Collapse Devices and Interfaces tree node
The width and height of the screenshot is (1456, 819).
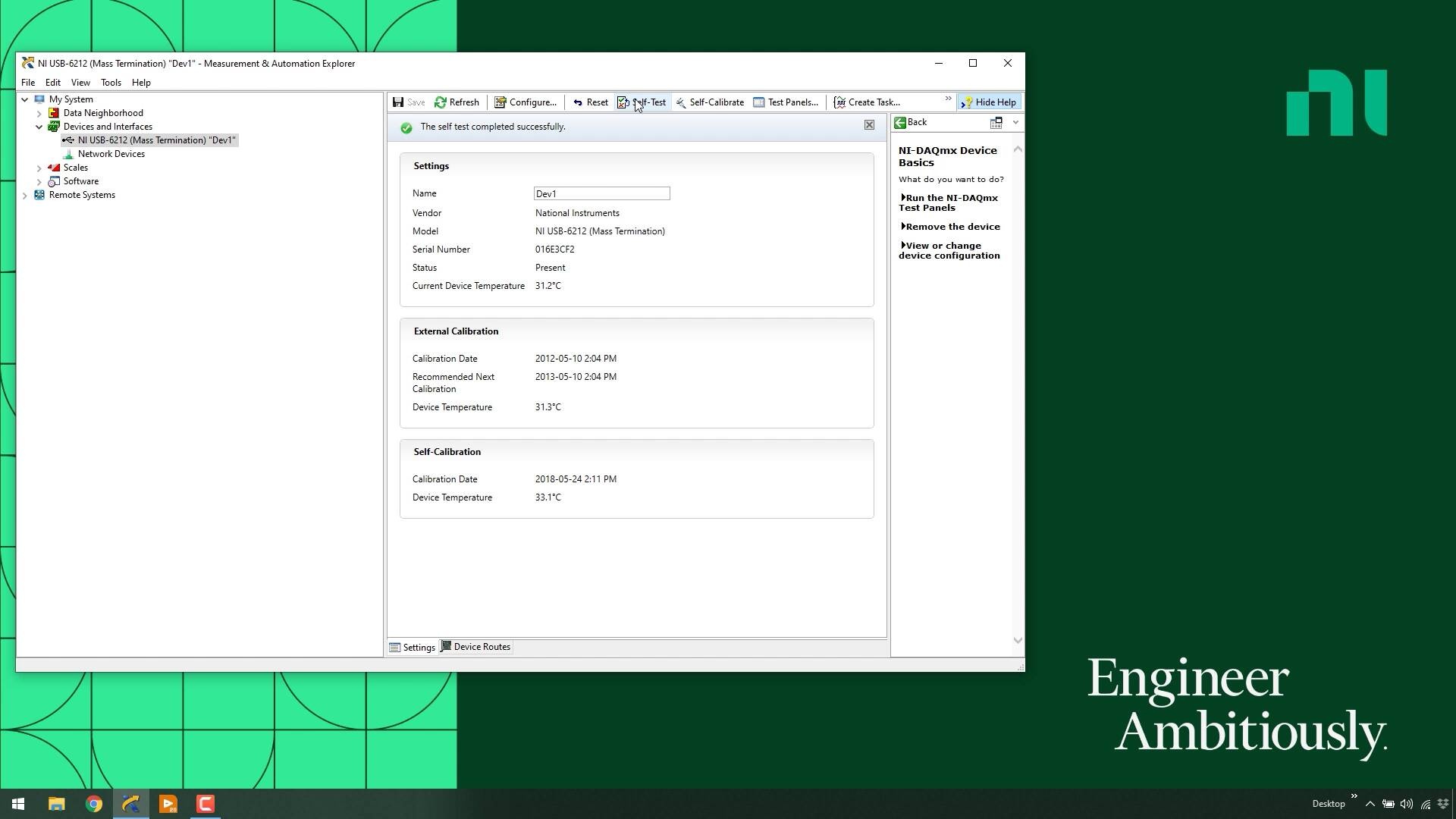[39, 127]
